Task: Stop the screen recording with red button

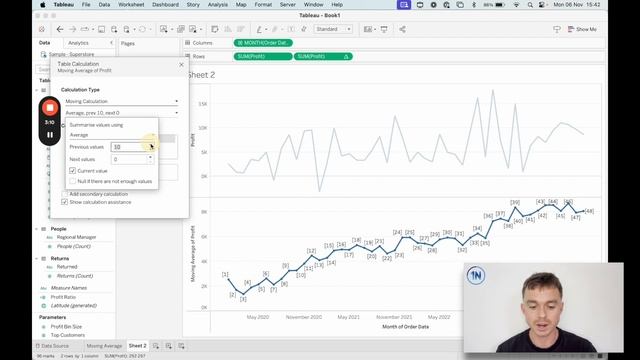Action: [50, 108]
